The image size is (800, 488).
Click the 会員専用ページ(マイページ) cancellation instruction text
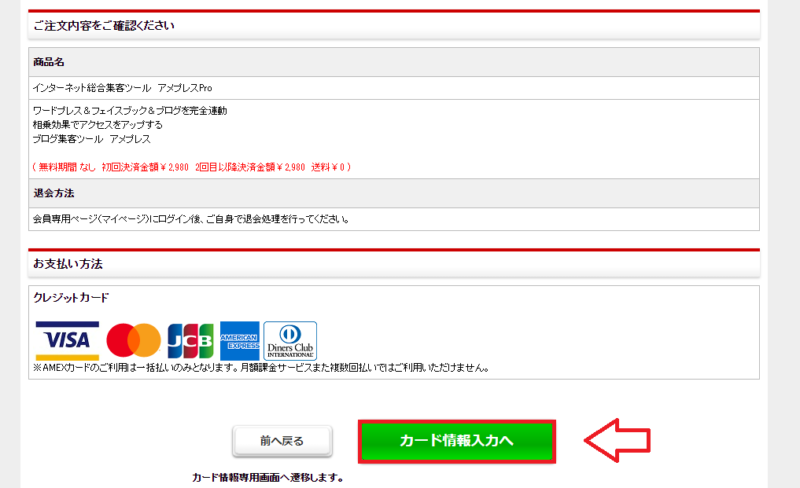point(191,219)
